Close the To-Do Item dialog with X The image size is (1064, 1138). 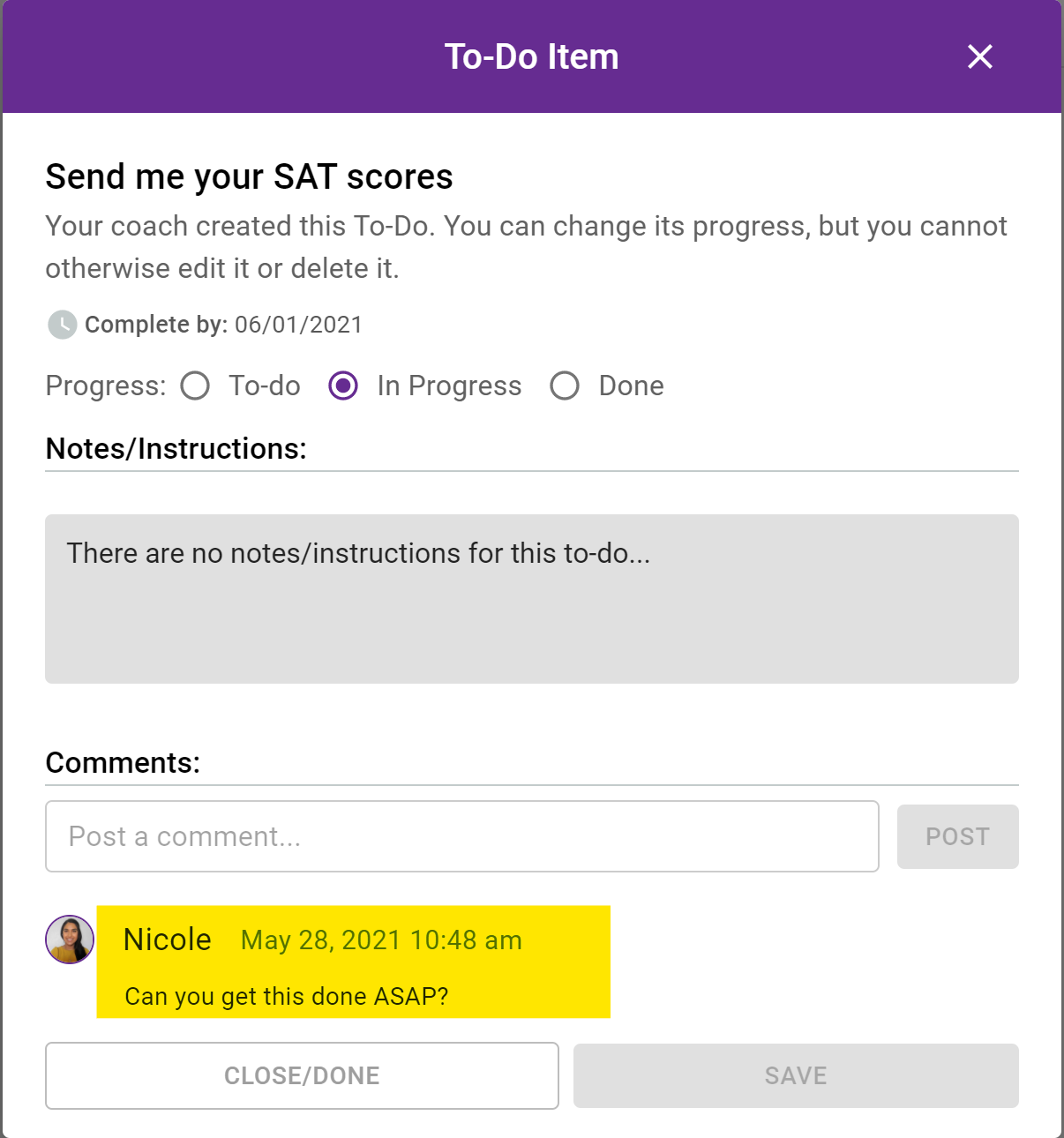[979, 56]
